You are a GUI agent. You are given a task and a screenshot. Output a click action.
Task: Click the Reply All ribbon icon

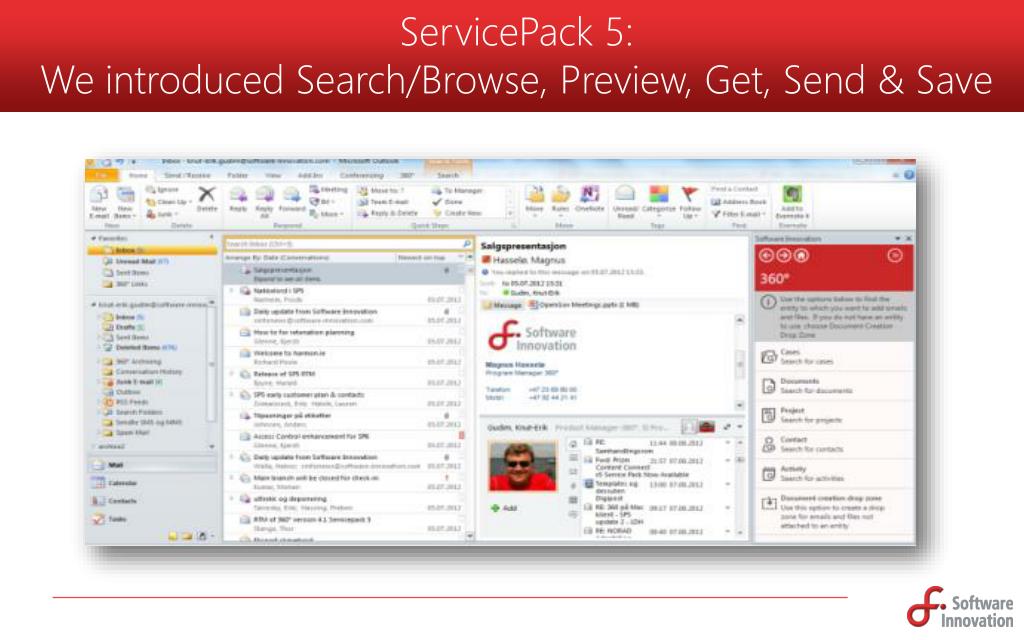pos(264,195)
